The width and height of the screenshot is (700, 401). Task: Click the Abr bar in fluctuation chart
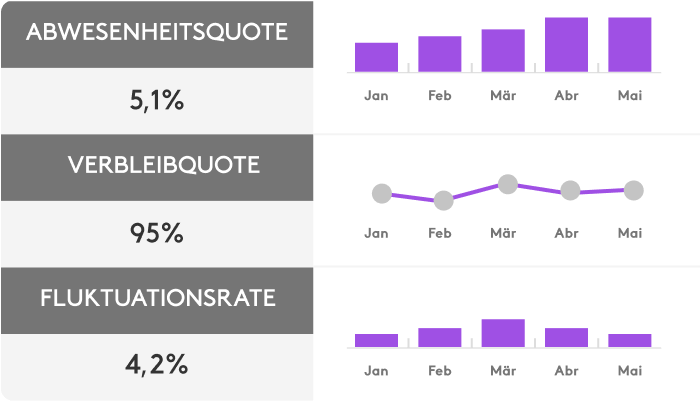point(566,337)
